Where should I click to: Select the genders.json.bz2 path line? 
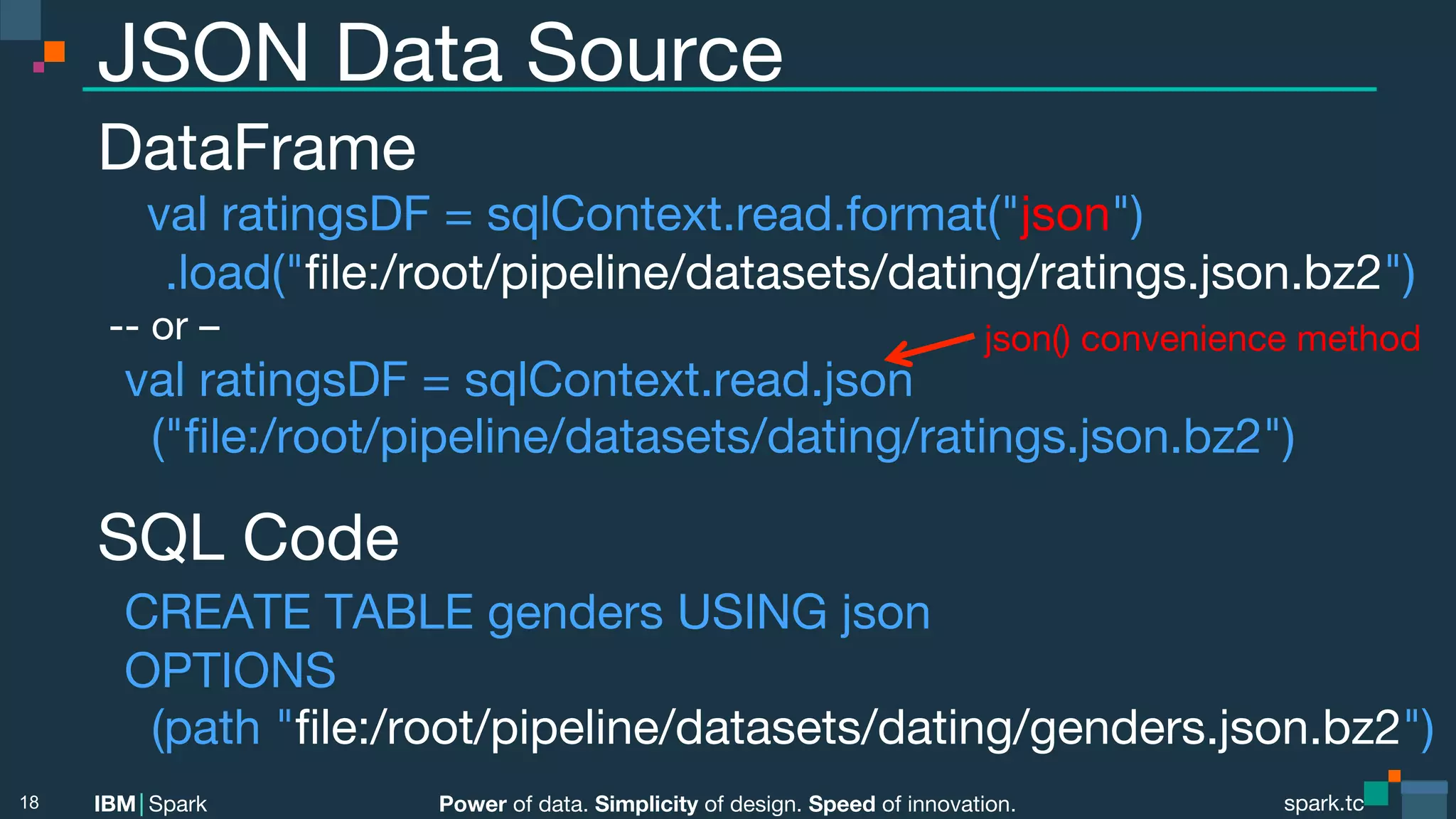793,729
